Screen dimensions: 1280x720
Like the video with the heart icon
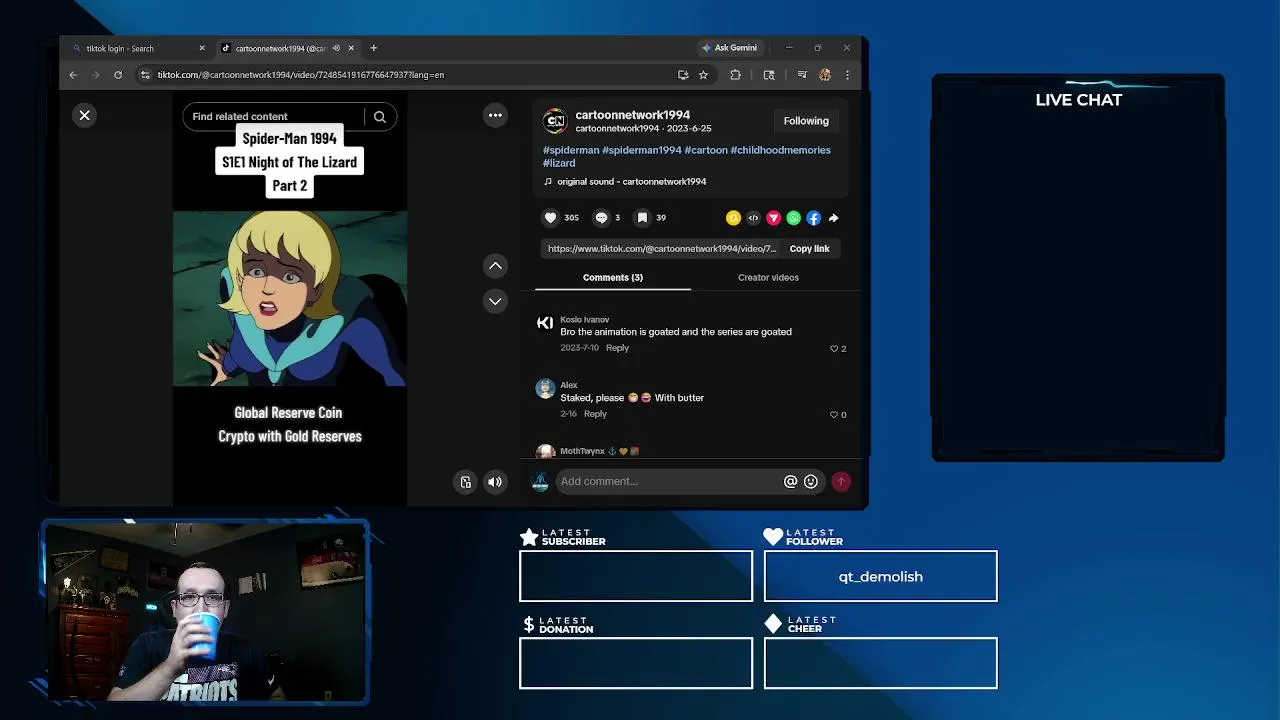pos(550,218)
